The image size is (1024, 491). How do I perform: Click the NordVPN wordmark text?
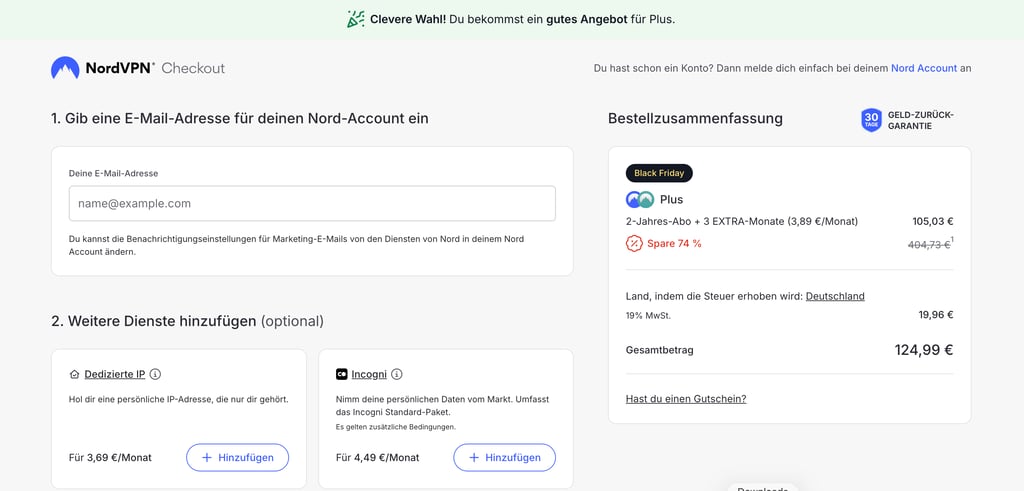[x=120, y=68]
